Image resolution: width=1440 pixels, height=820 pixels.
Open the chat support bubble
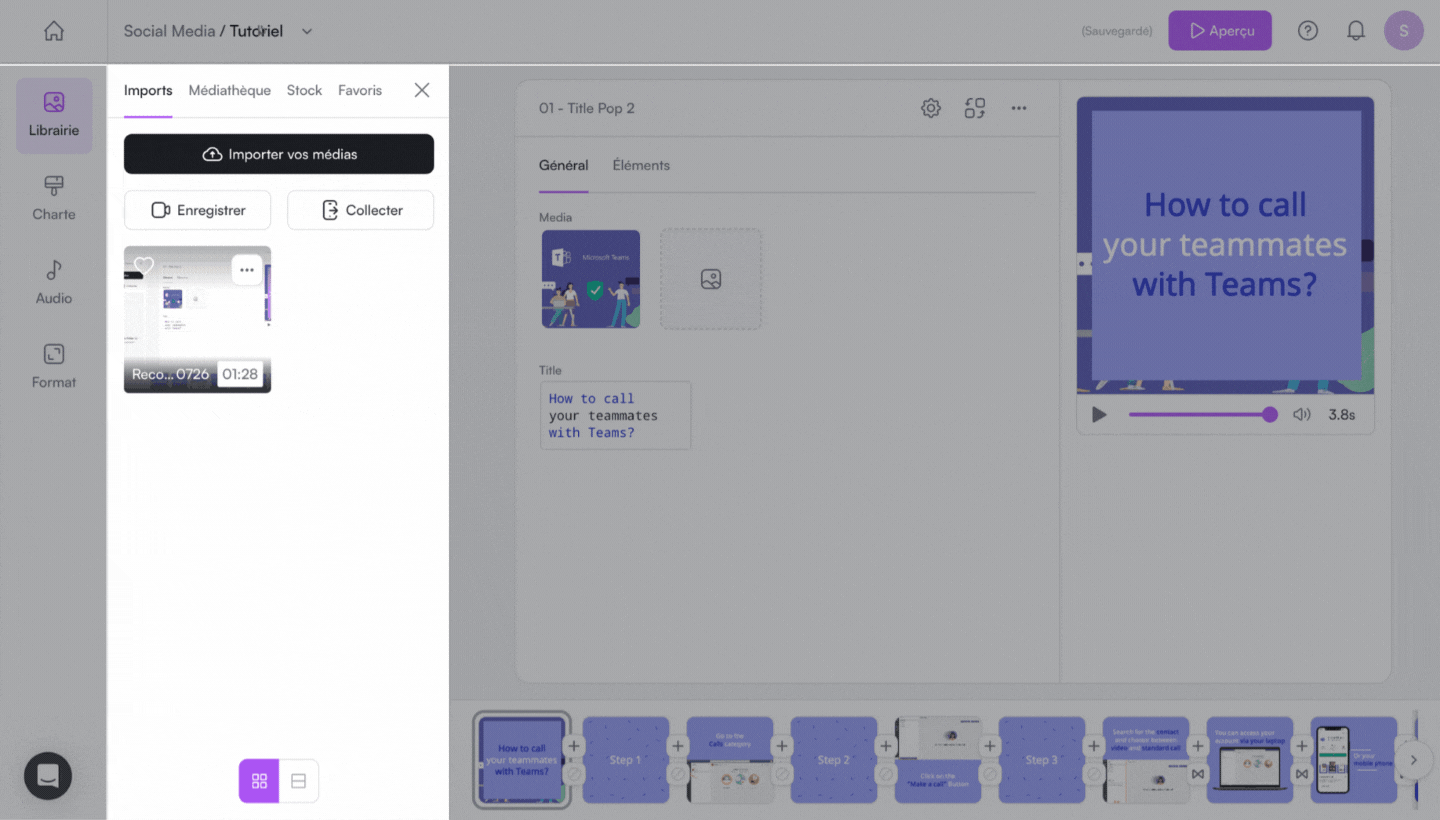(x=48, y=776)
